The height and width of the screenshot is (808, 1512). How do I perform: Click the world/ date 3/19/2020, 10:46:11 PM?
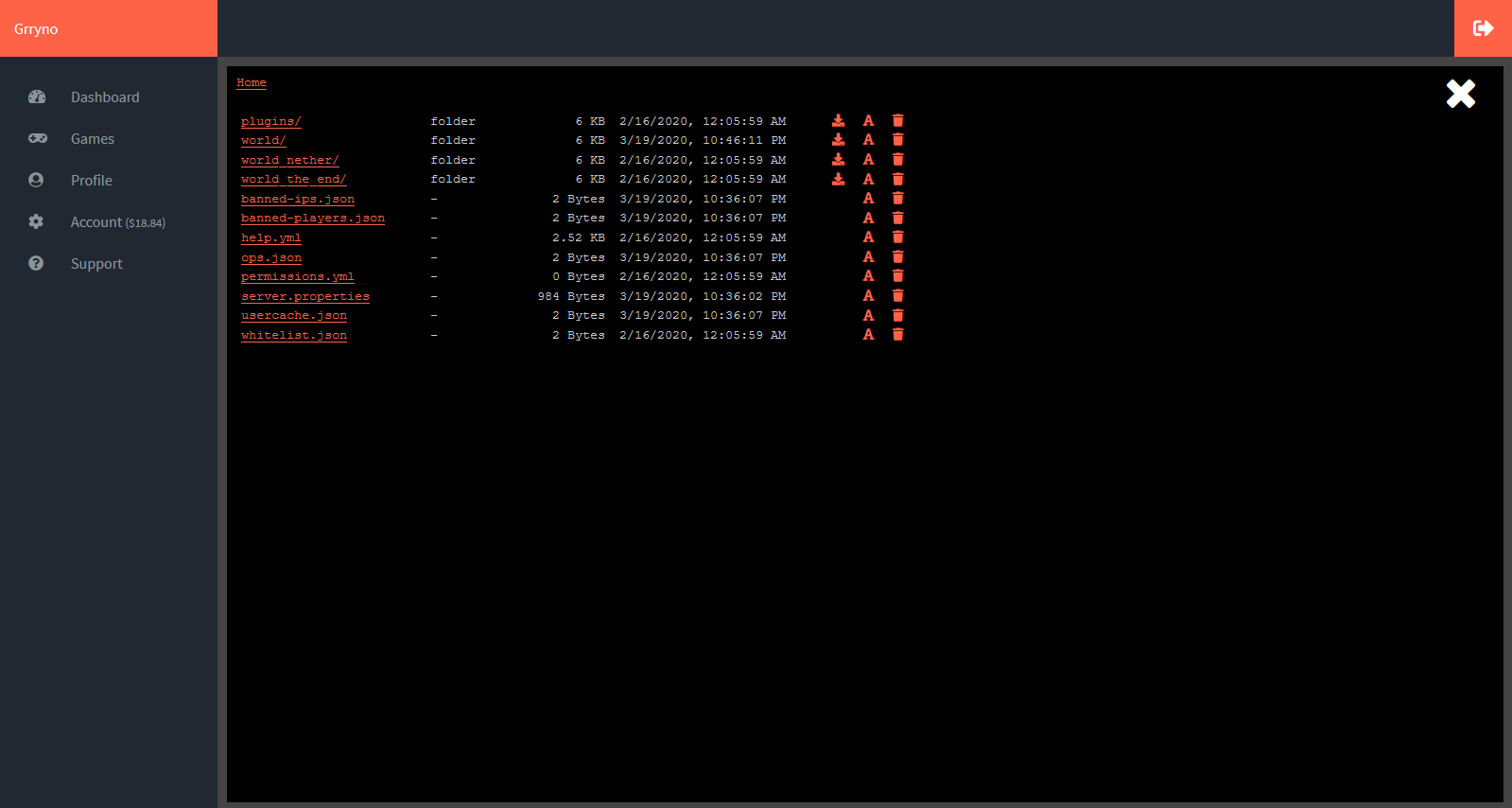[703, 140]
